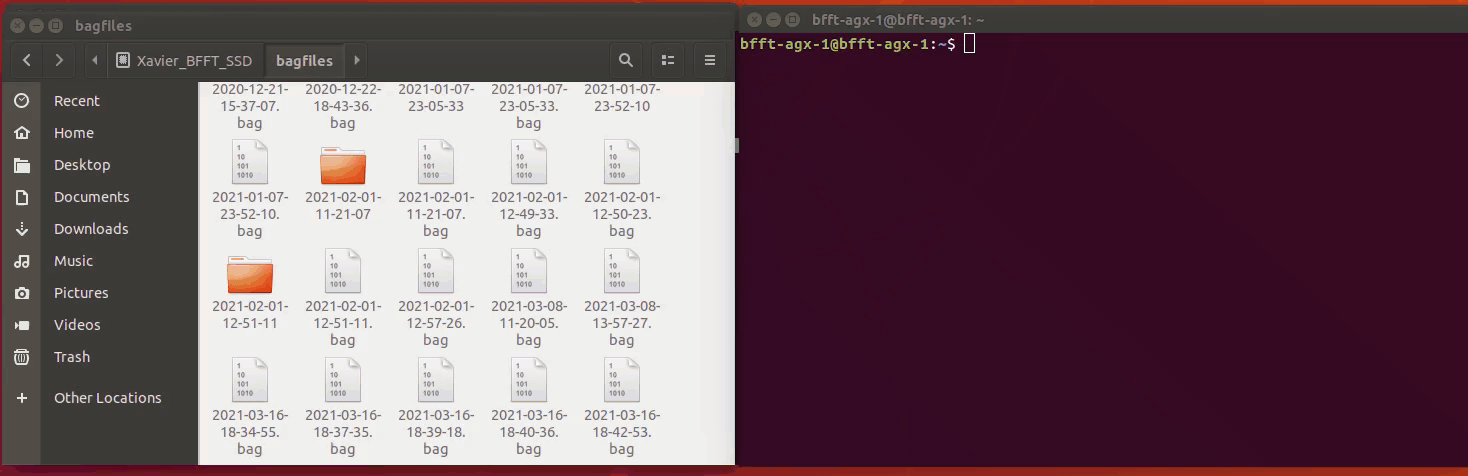Open search in the file manager
The width and height of the screenshot is (1468, 476).
click(x=626, y=60)
